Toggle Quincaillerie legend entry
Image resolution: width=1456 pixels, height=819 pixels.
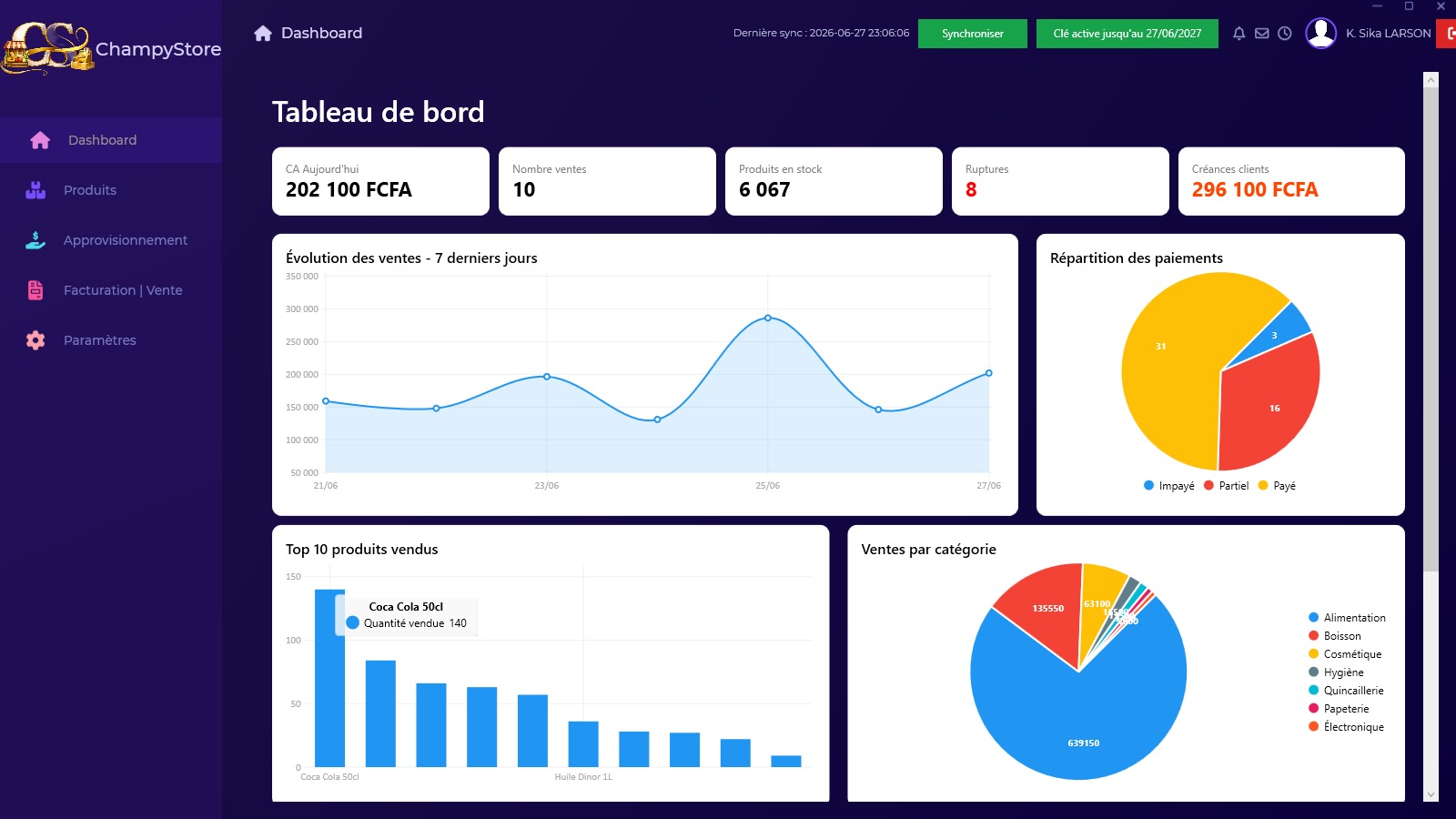coord(1346,691)
